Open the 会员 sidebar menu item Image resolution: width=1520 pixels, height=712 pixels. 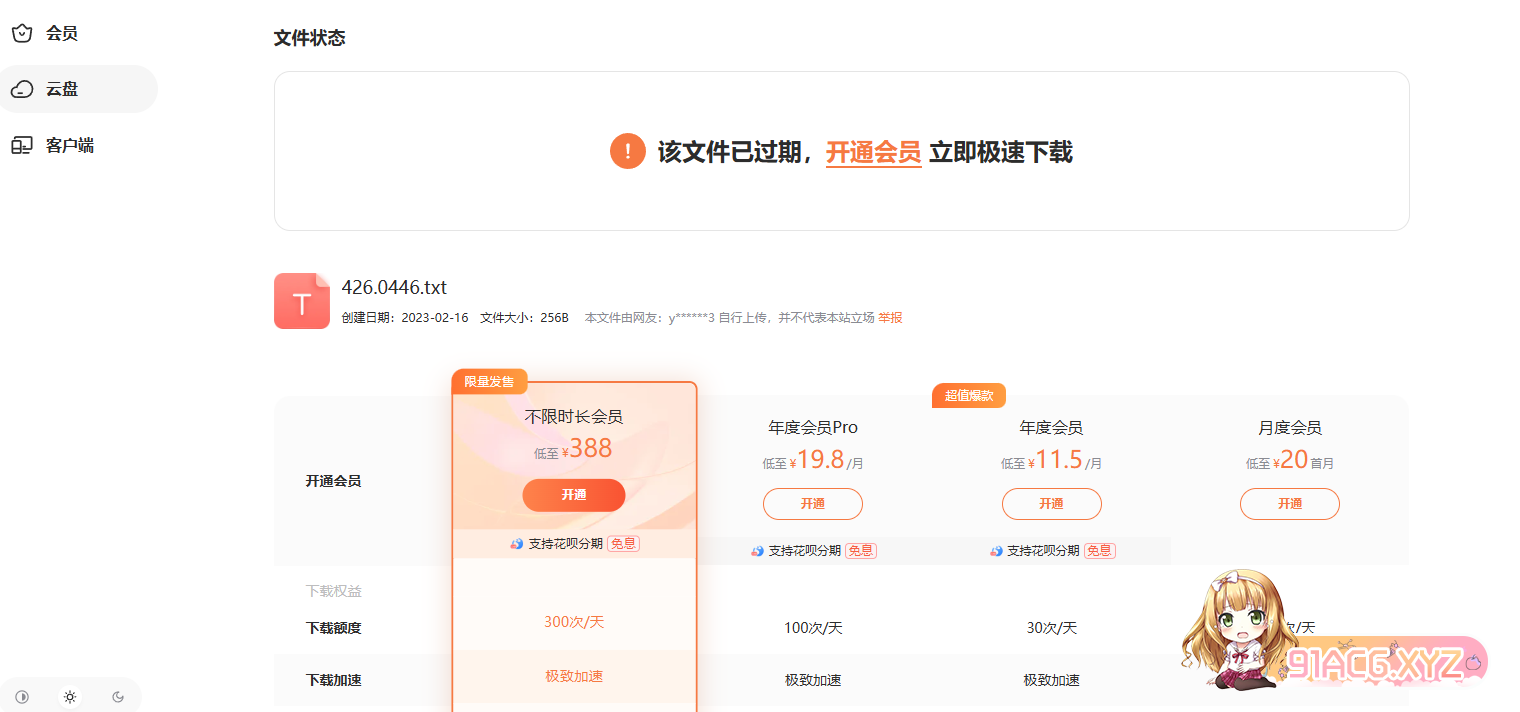62,33
